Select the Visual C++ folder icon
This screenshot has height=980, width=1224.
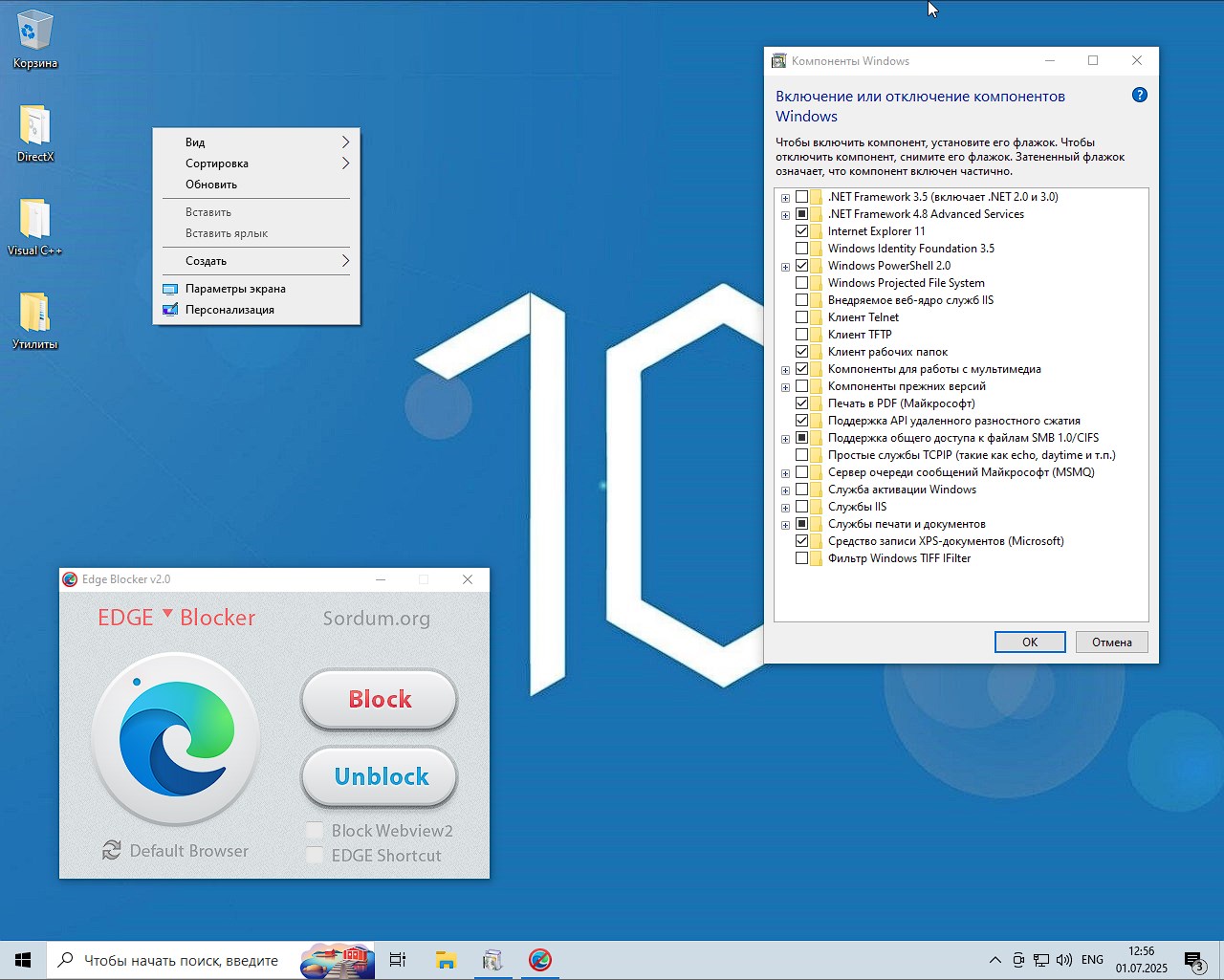point(34,220)
